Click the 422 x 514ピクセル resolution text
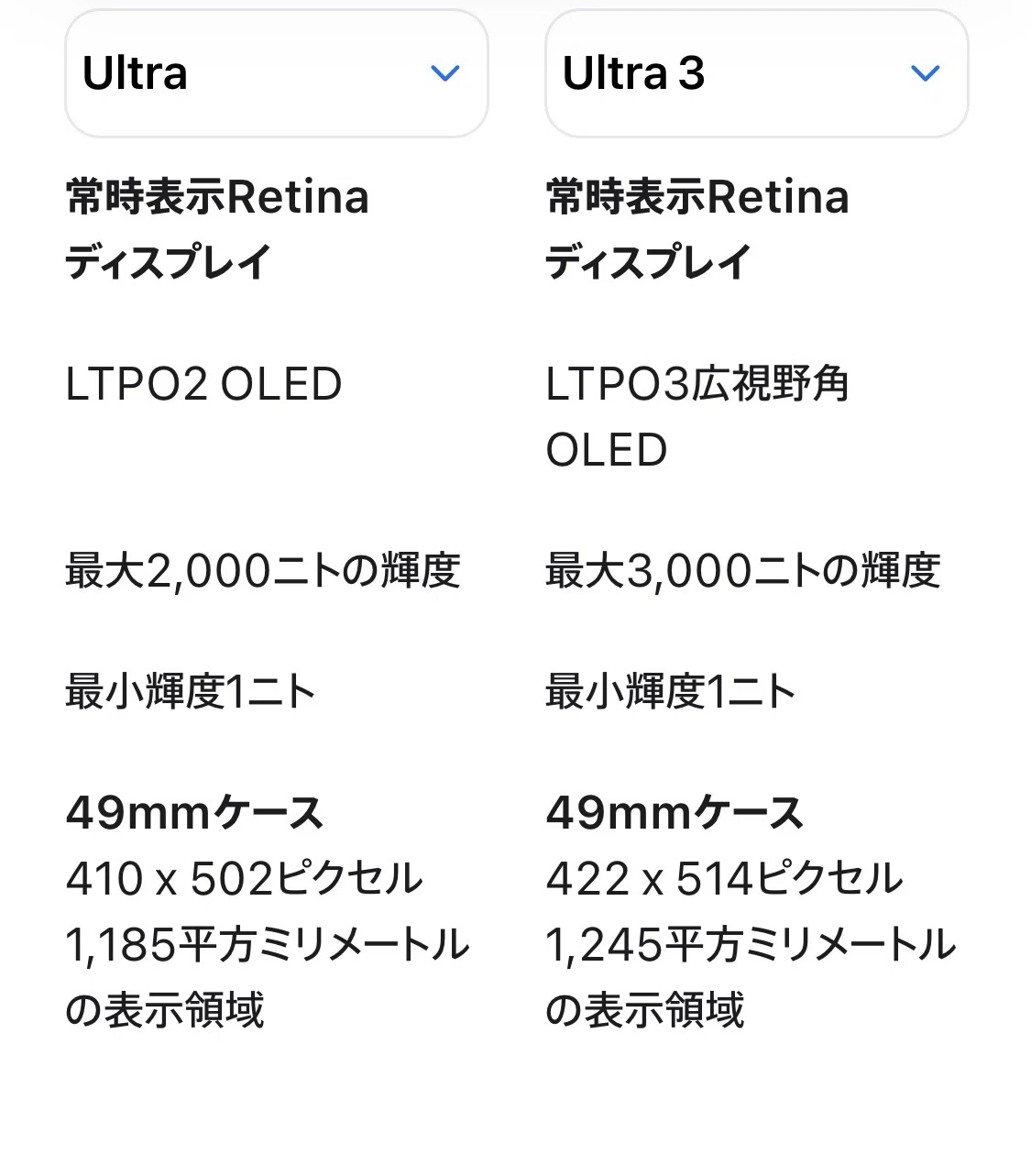 click(x=724, y=878)
